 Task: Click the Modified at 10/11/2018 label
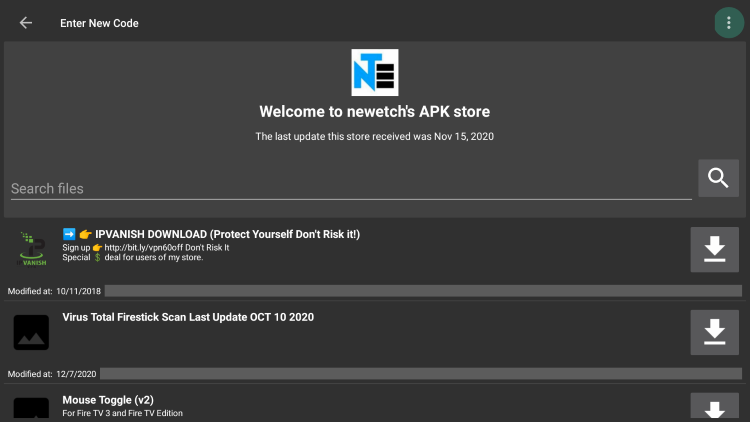(x=54, y=291)
